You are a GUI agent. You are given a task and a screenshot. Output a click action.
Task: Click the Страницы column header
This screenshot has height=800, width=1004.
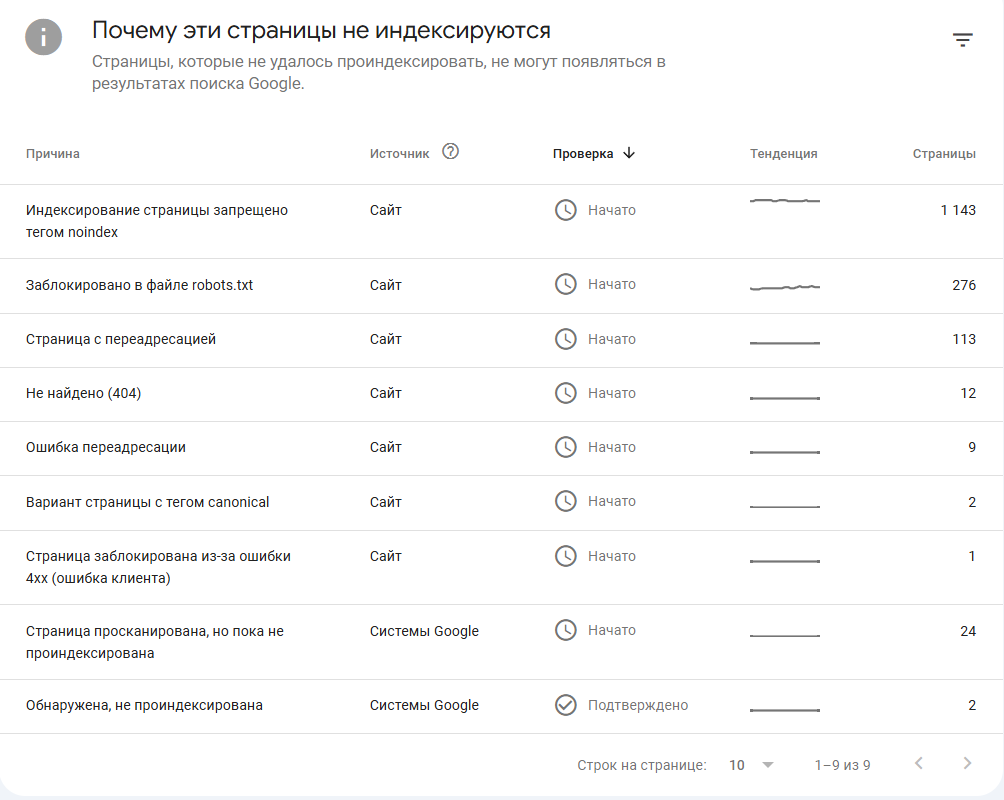[944, 154]
